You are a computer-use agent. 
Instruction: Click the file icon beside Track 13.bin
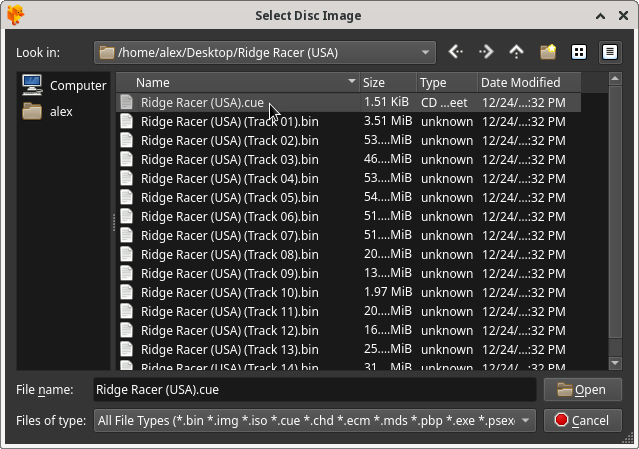click(x=126, y=349)
